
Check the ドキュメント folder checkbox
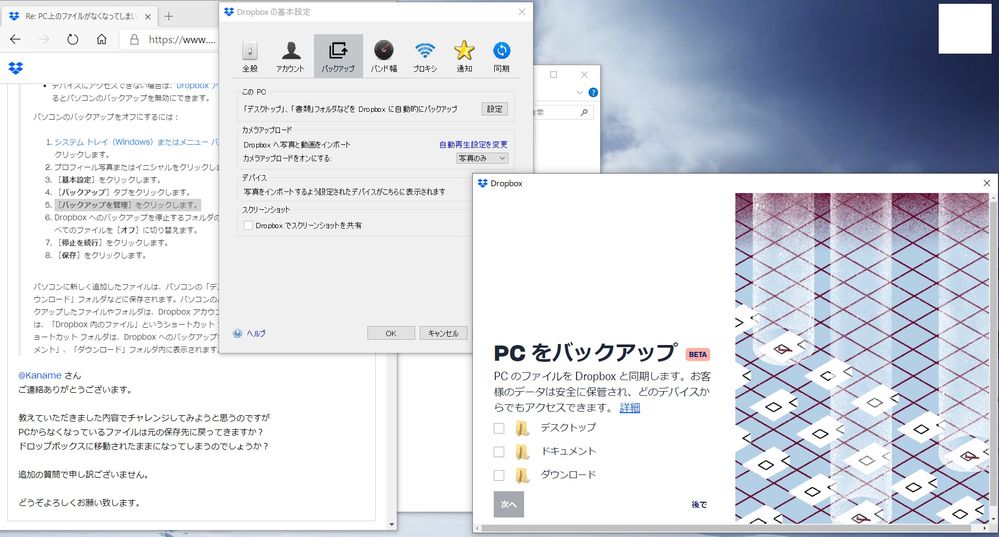click(x=499, y=451)
